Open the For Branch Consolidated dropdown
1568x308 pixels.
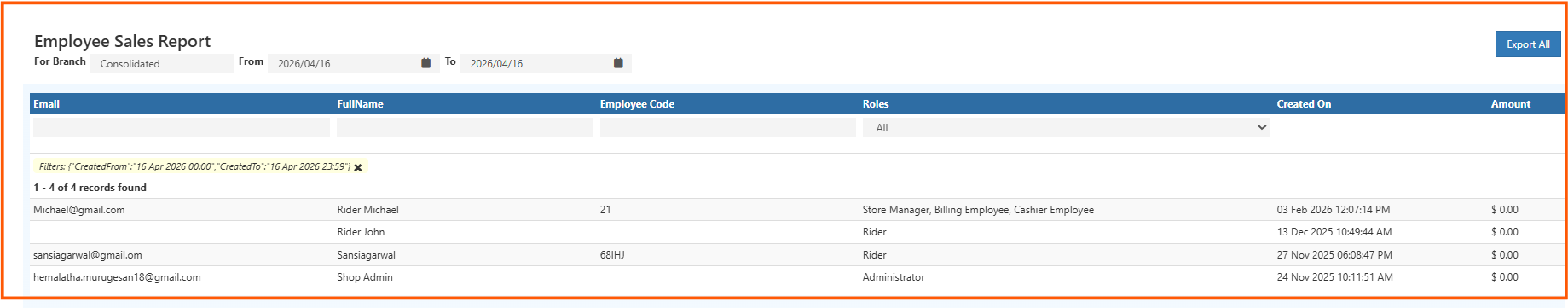(162, 63)
